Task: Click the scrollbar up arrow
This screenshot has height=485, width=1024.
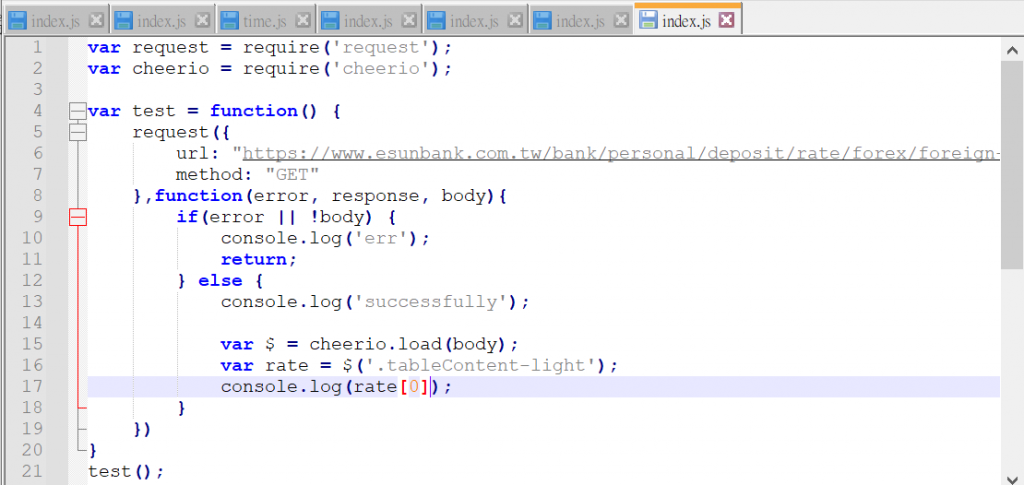Action: tap(1012, 50)
